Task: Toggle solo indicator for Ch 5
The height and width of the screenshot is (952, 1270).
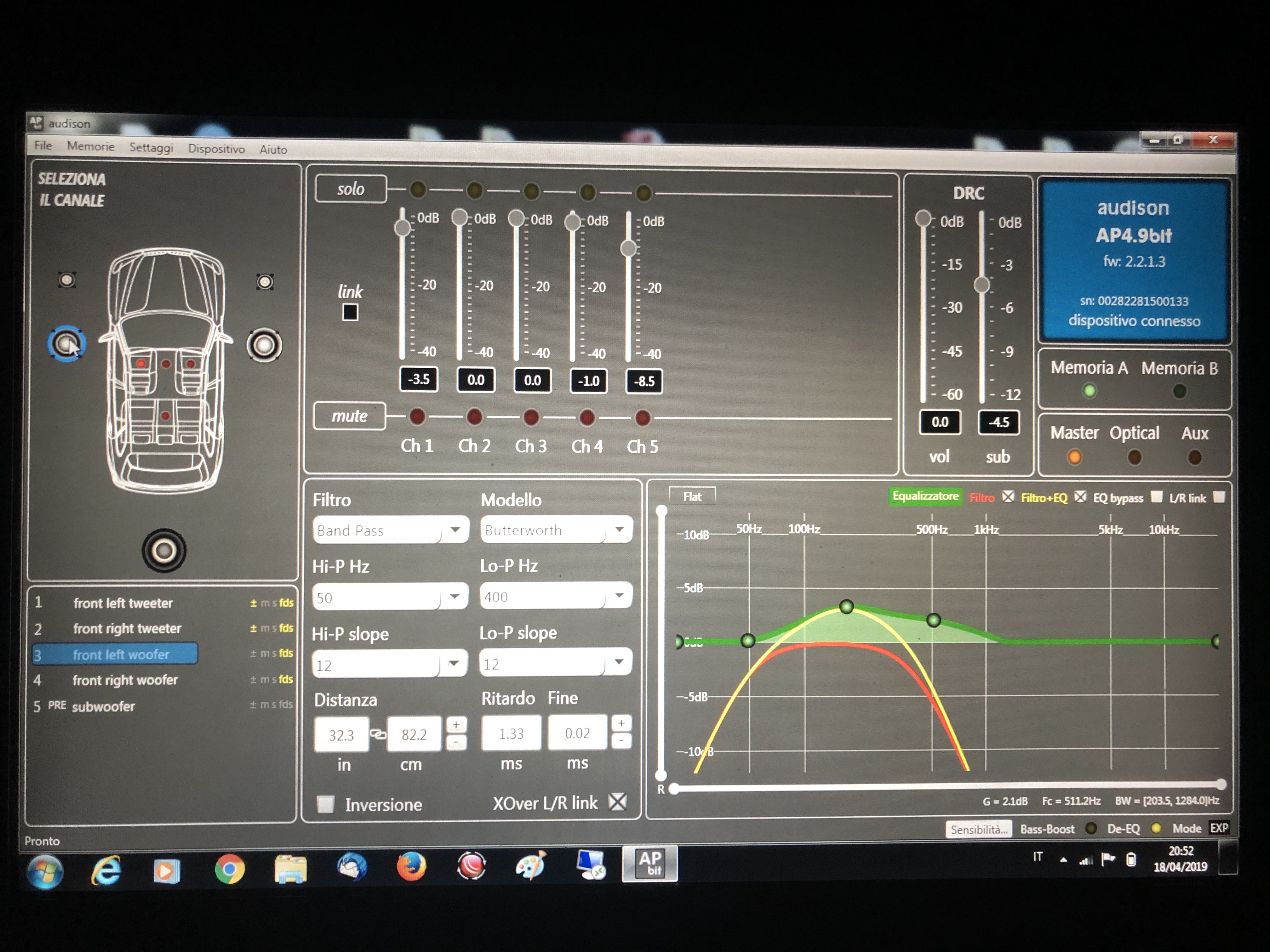Action: click(x=644, y=193)
